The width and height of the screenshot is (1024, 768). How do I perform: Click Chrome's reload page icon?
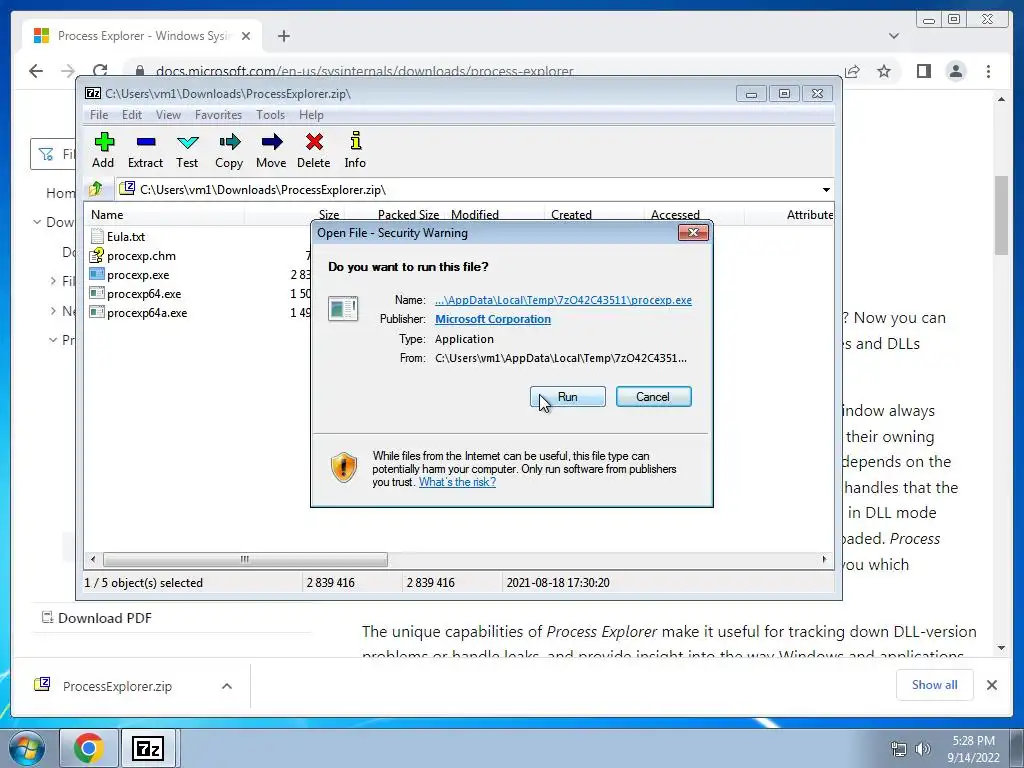coord(100,71)
